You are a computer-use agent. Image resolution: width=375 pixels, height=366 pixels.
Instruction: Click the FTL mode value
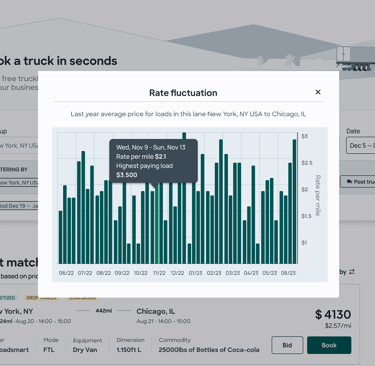click(49, 350)
